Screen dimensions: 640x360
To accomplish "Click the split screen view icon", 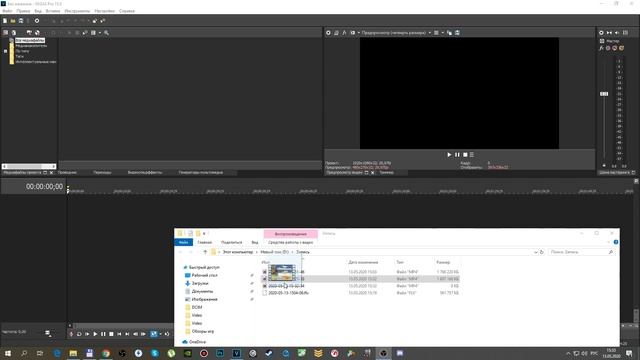I will [353, 33].
